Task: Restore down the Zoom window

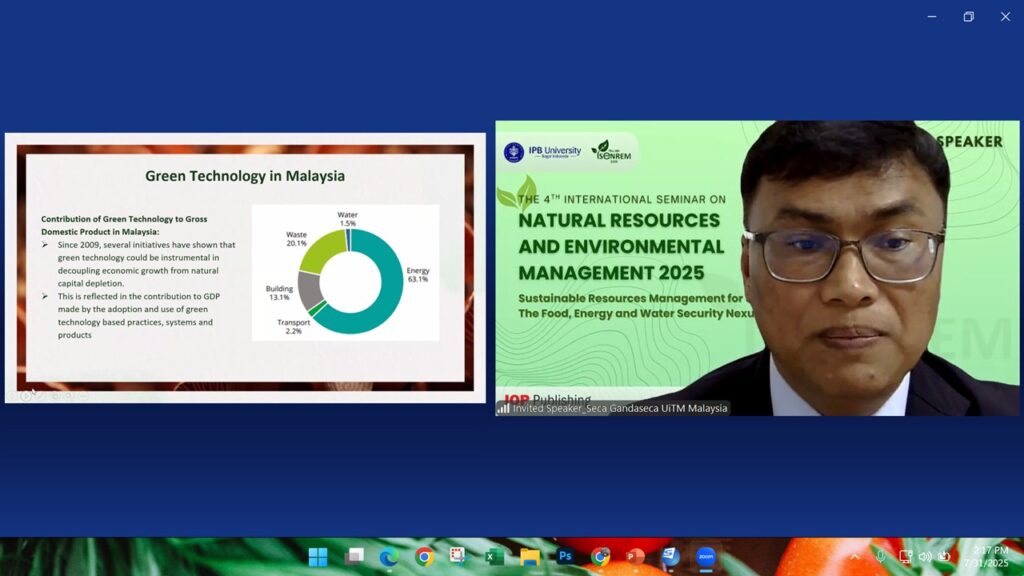Action: click(x=968, y=16)
